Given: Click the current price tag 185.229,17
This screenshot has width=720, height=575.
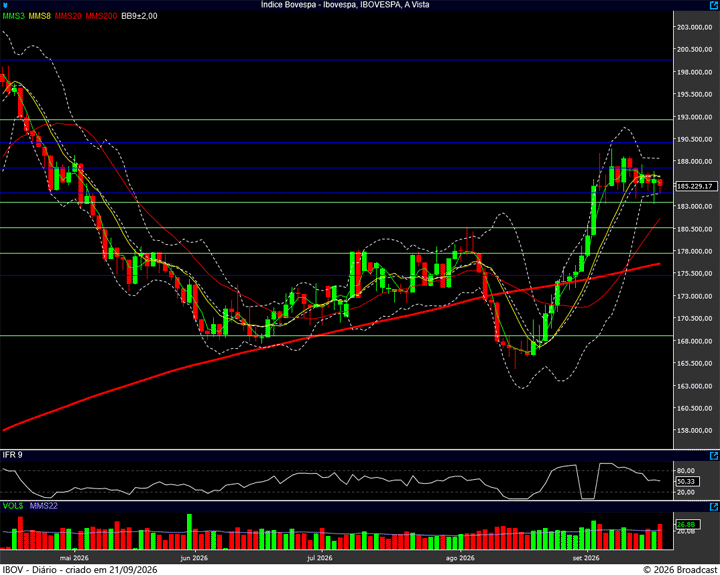Looking at the screenshot, I should tap(696, 186).
